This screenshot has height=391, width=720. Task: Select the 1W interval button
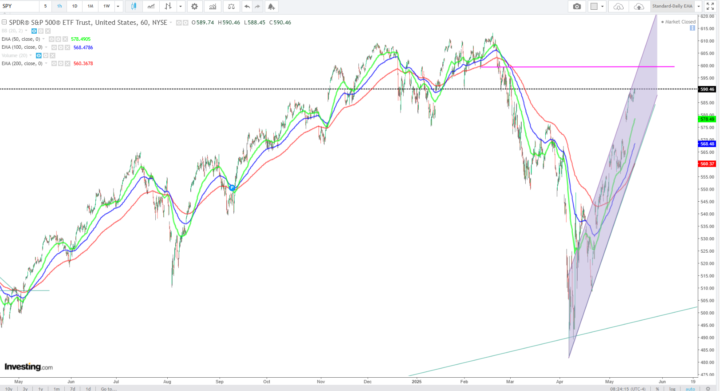(x=107, y=6)
